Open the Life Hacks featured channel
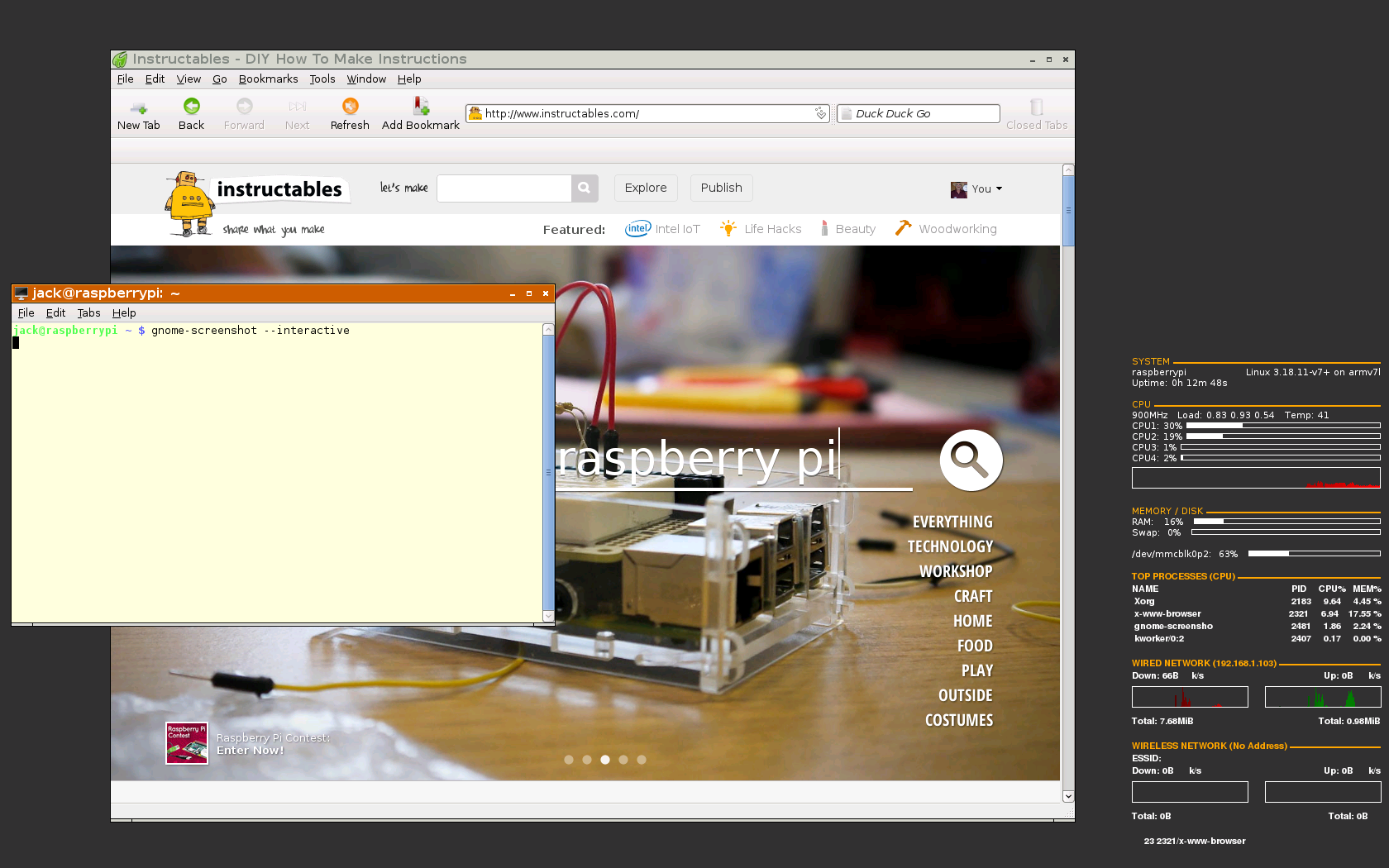The width and height of the screenshot is (1389, 868). (761, 229)
